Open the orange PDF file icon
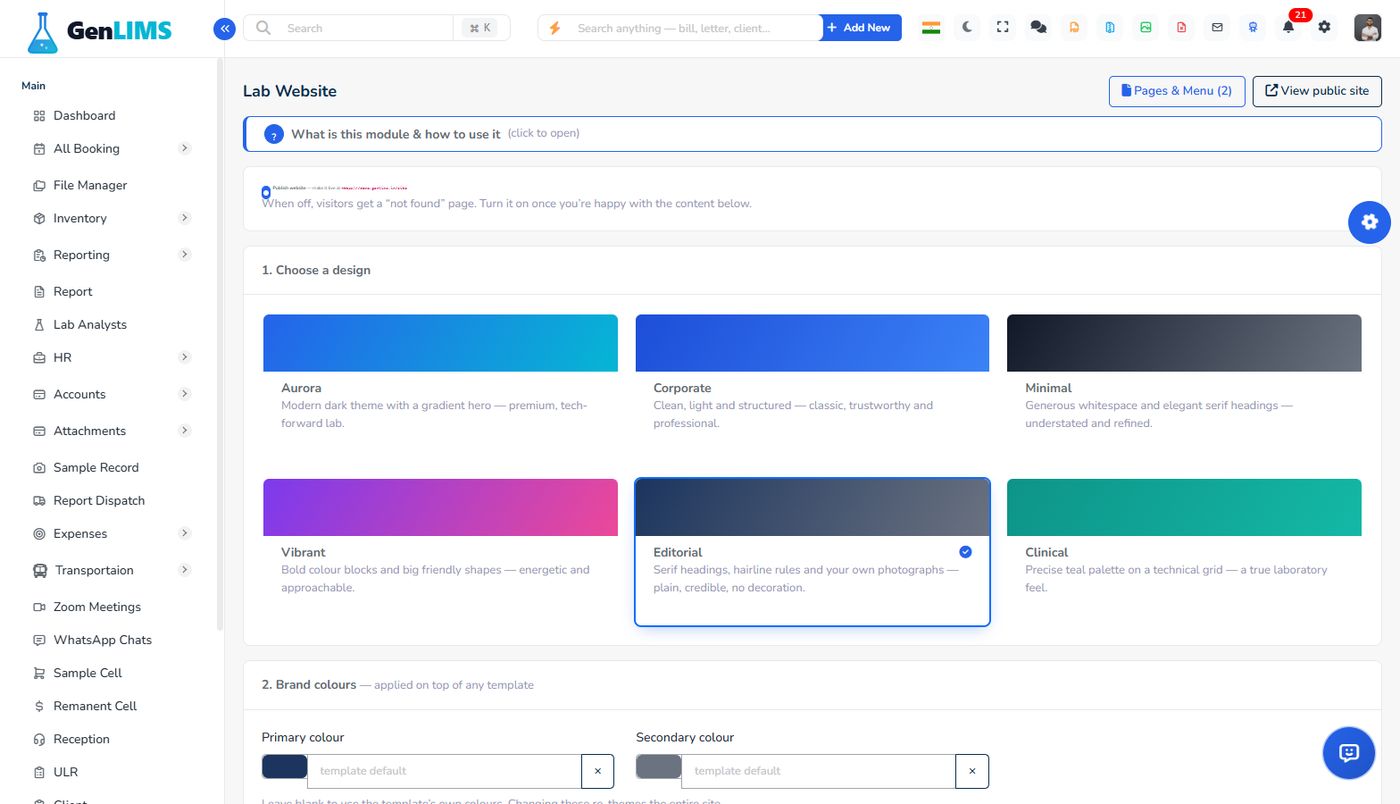1400x804 pixels. 1074,28
